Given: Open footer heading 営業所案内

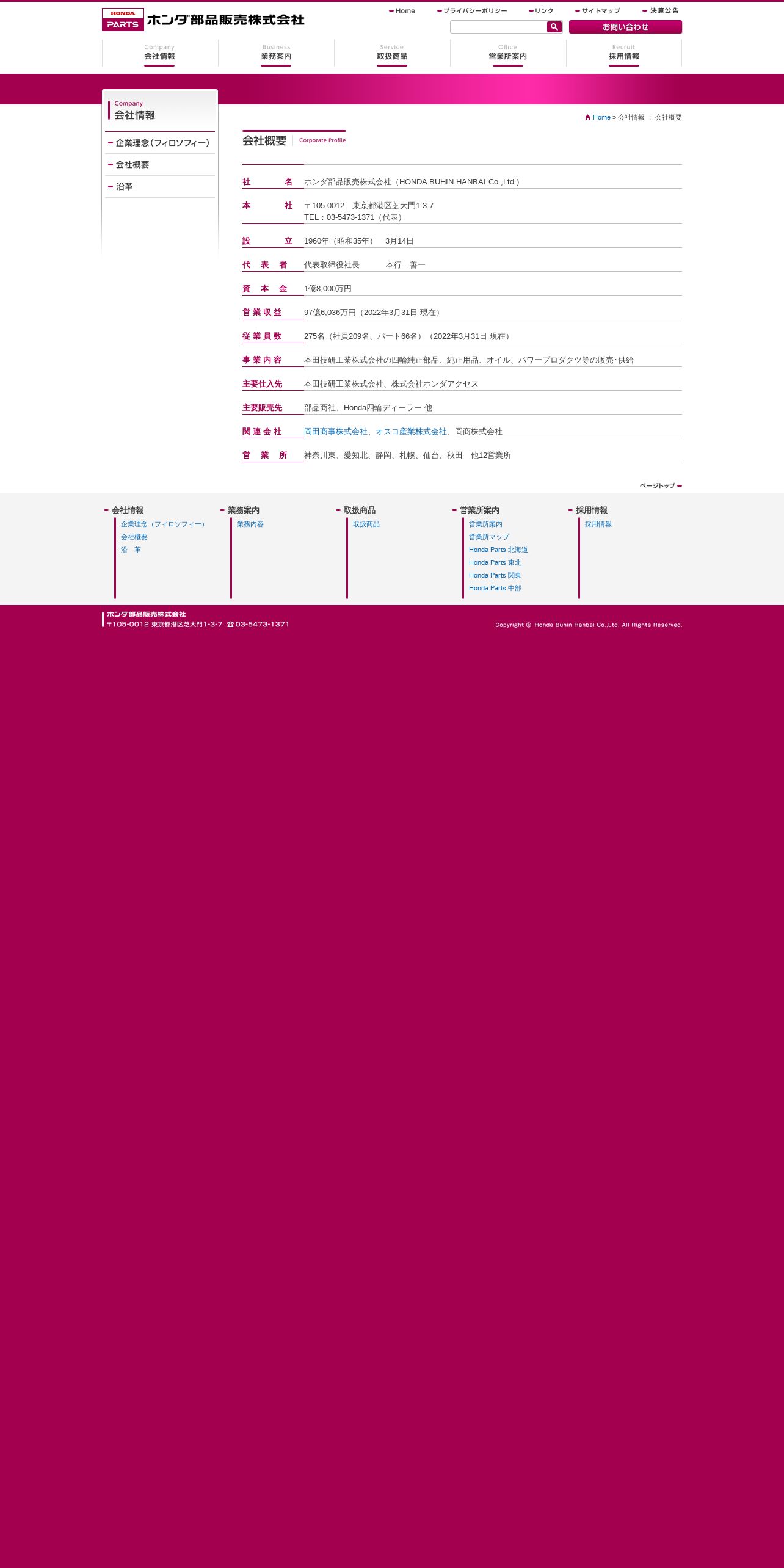Looking at the screenshot, I should click(479, 510).
